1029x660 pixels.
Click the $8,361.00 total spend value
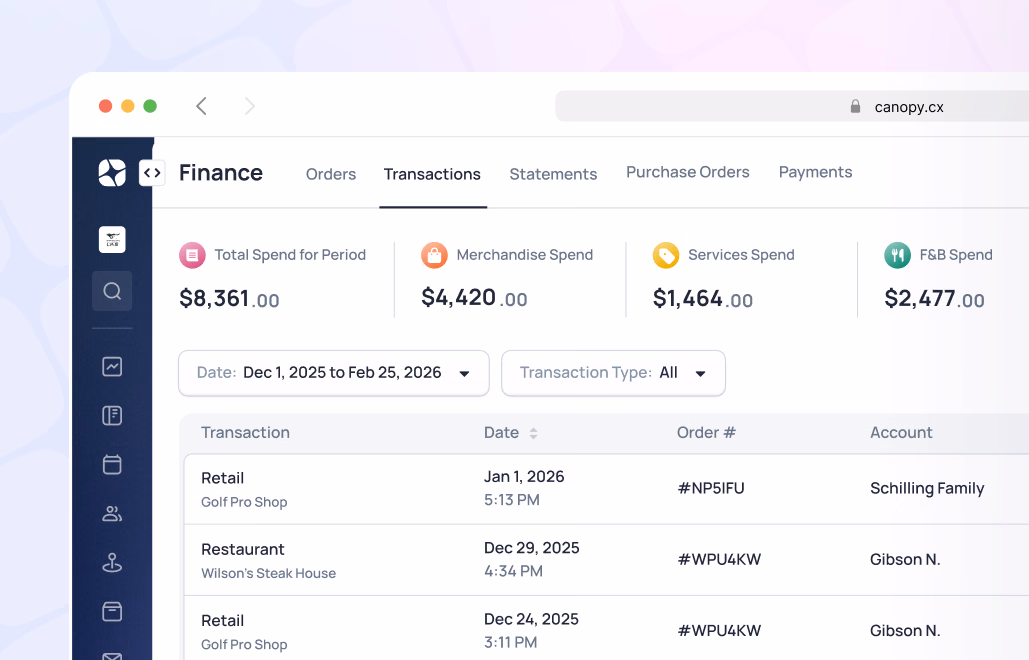tap(229, 299)
